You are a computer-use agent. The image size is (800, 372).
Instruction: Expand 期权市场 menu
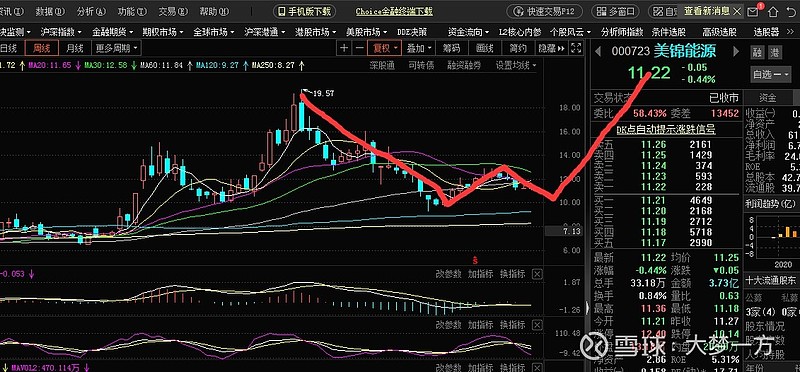click(x=163, y=32)
